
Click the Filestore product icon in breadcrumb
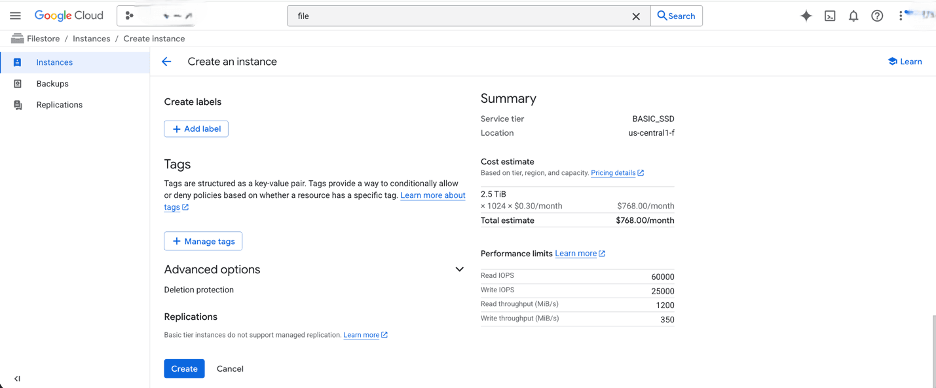pos(17,39)
